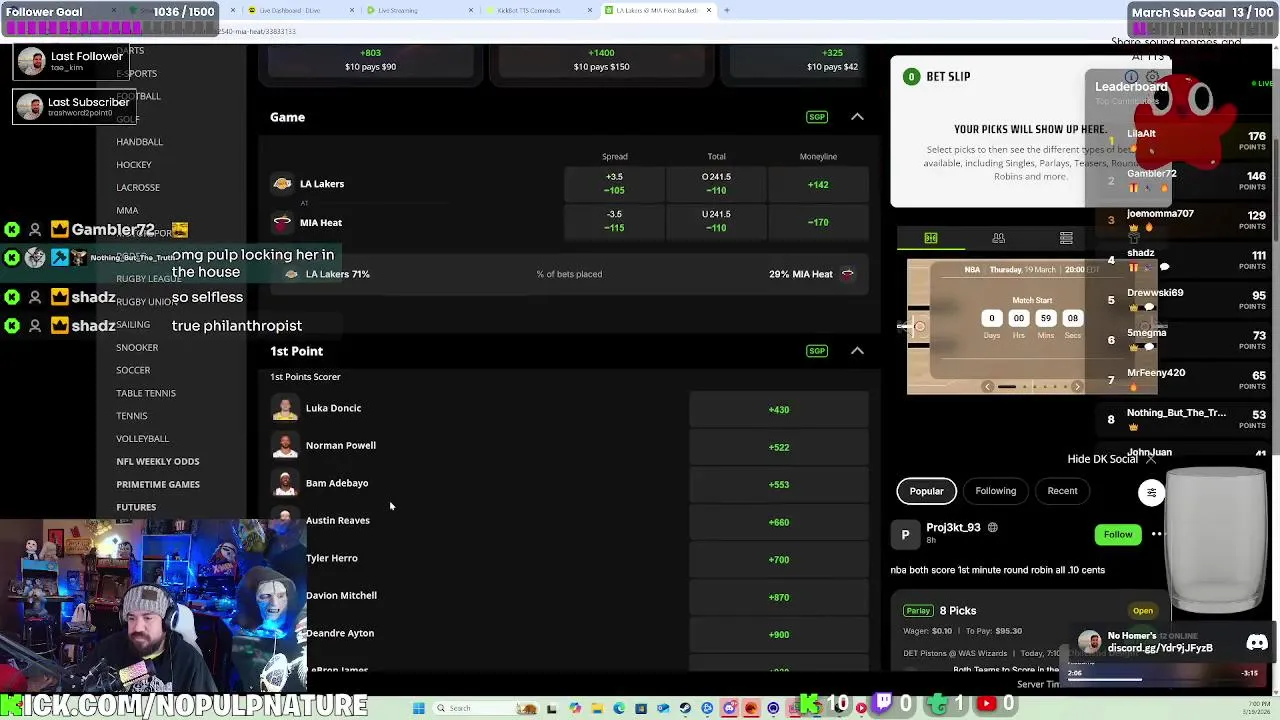
Task: Follow user Proj3kt_93
Action: pos(1118,535)
